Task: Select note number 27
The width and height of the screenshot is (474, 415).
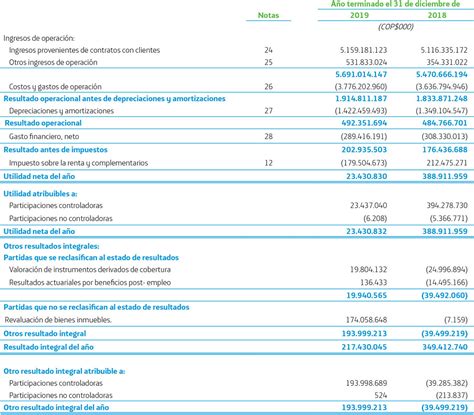Action: (x=268, y=111)
